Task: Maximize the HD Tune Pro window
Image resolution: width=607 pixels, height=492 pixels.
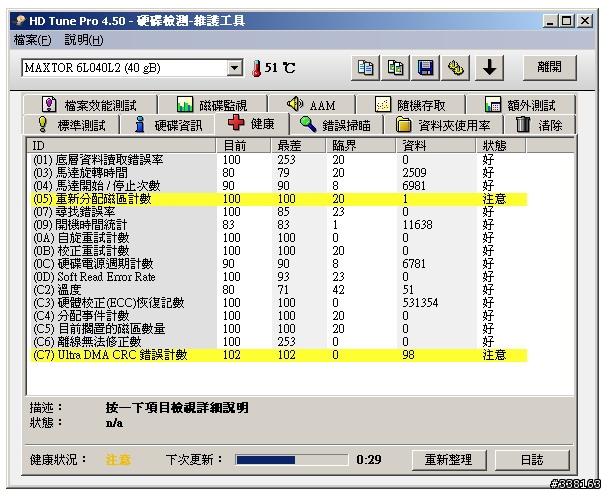Action: [567, 21]
